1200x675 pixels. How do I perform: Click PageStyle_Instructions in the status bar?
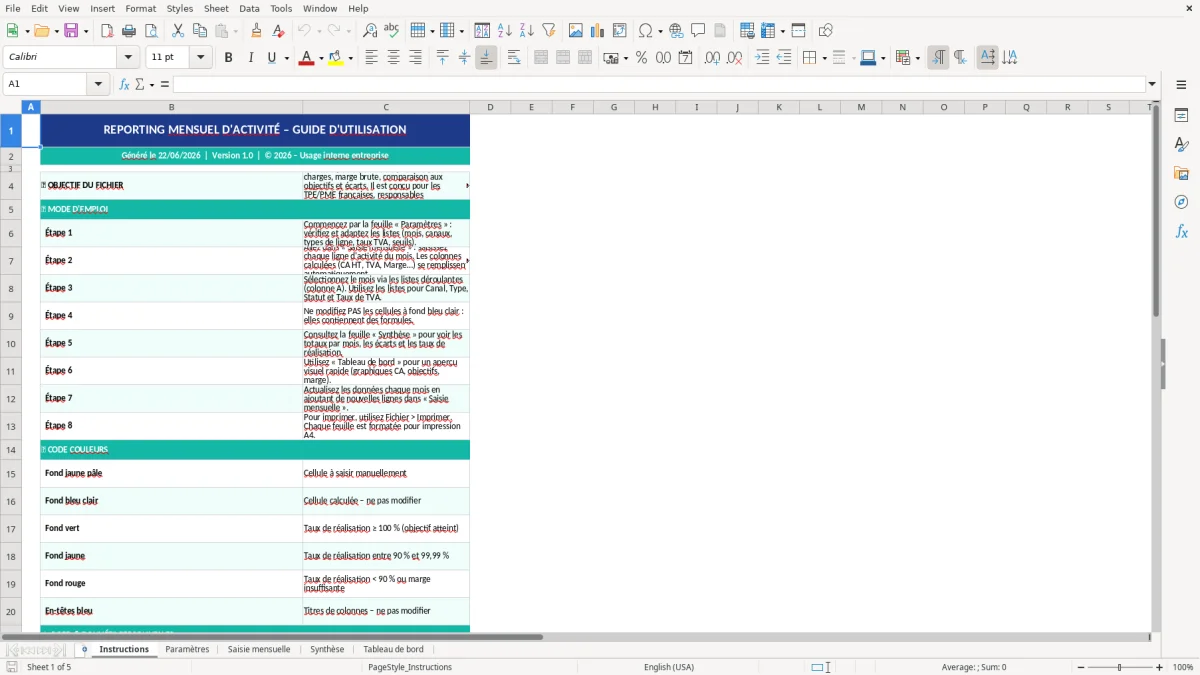click(x=410, y=667)
